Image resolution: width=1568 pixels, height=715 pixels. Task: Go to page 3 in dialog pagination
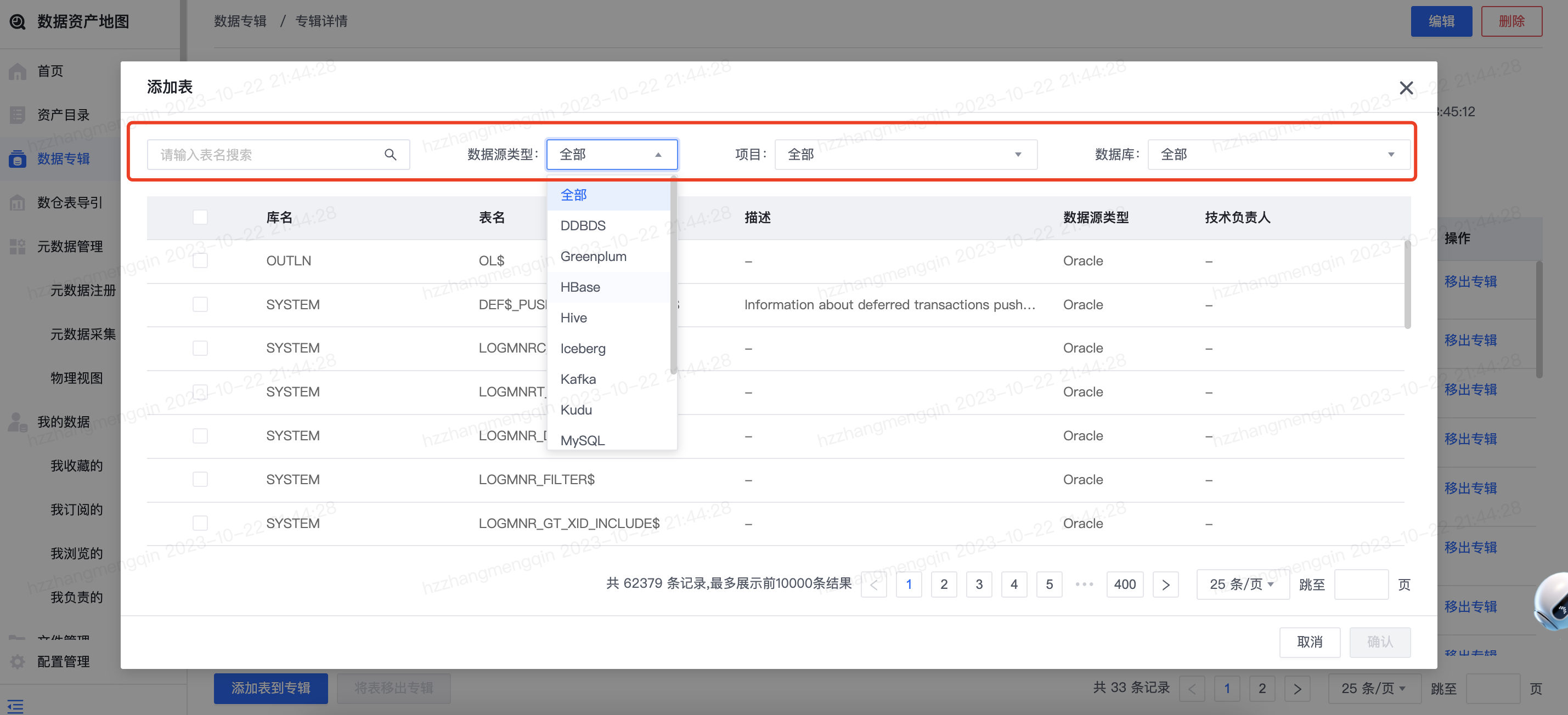(979, 585)
